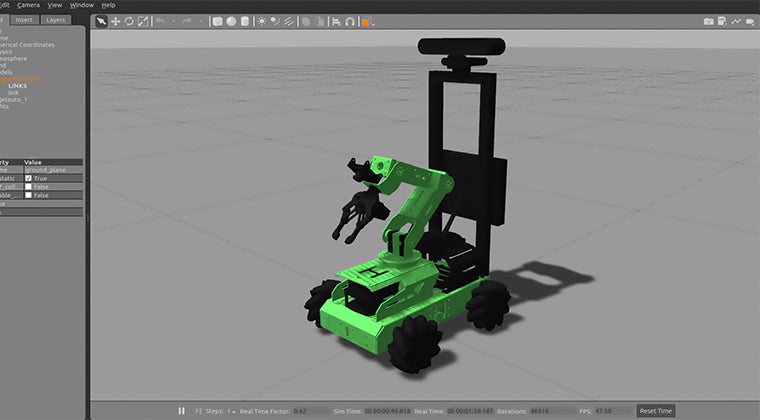Select the jetauto_1 model in tree

click(15, 100)
